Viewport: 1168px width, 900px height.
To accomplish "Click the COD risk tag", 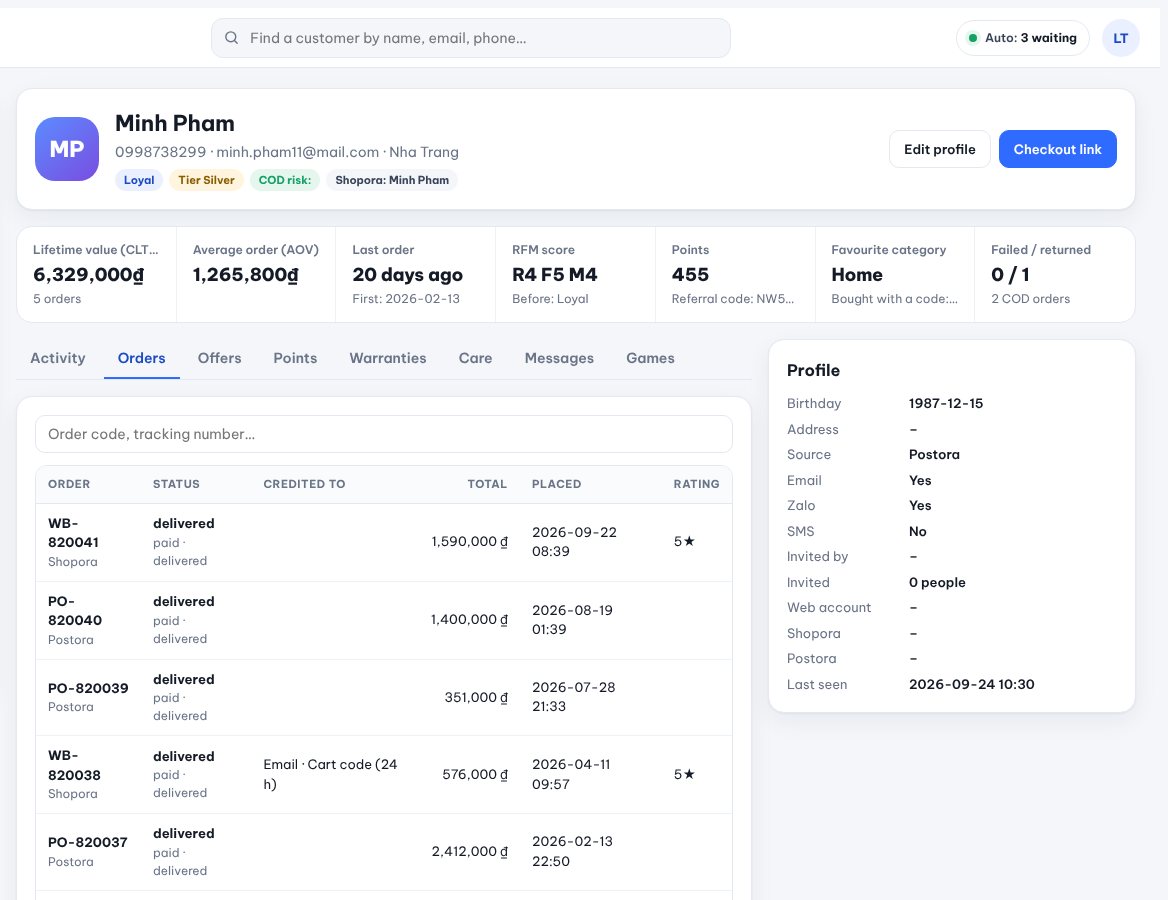I will (285, 180).
